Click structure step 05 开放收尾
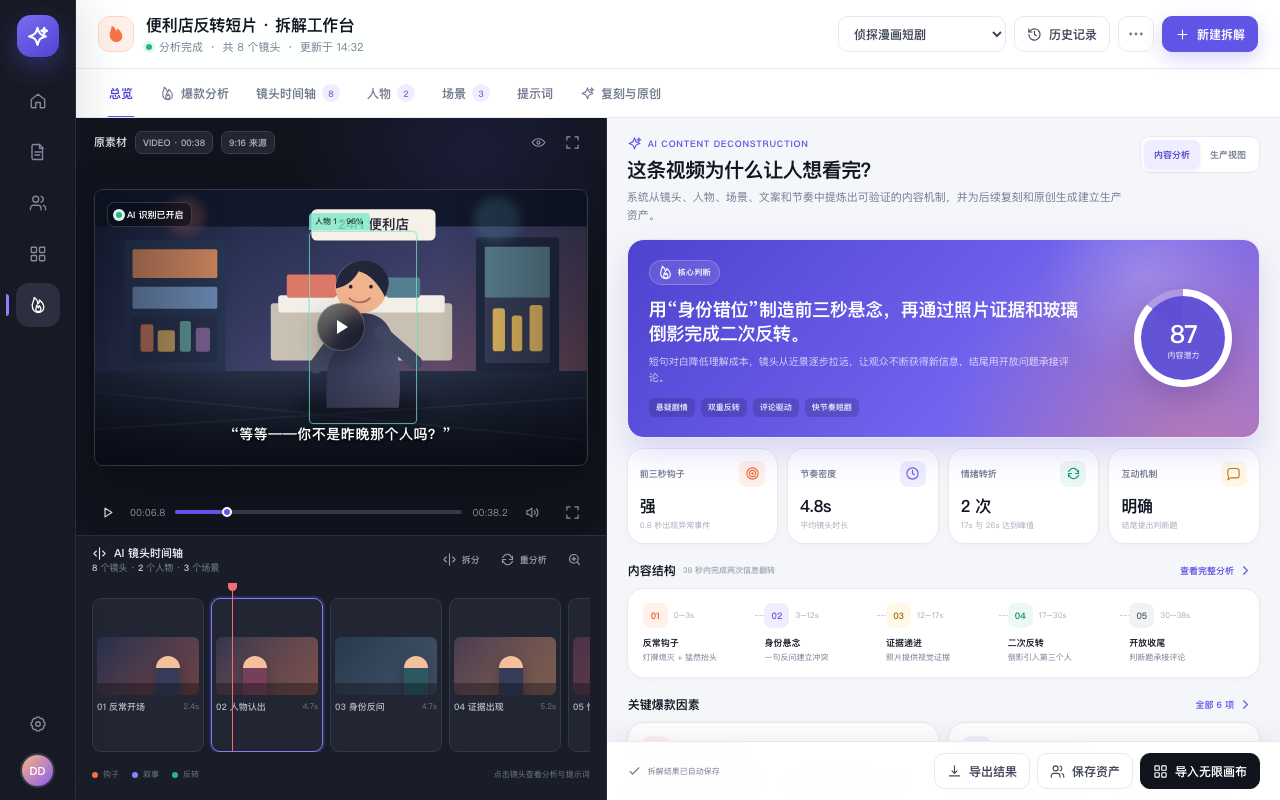 [x=1180, y=634]
